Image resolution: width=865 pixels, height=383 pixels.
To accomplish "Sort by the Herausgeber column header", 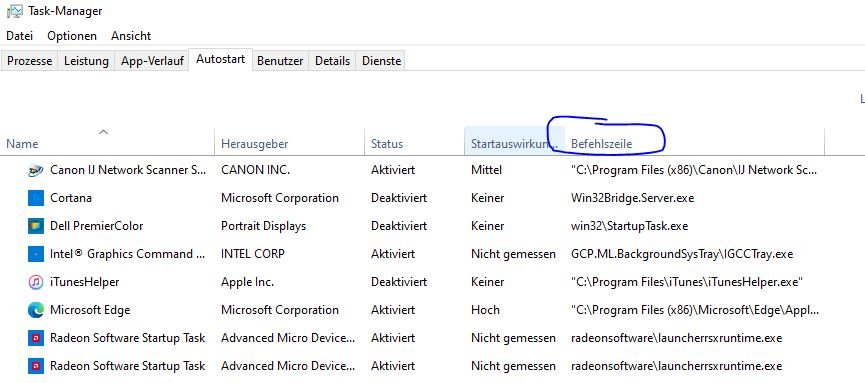I will pos(289,141).
